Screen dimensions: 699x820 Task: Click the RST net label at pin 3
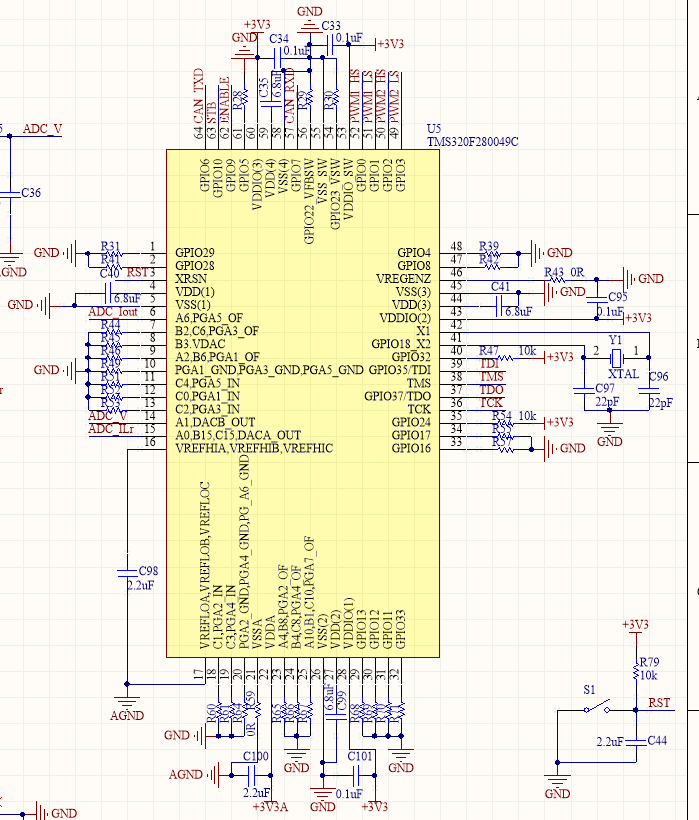[137, 272]
